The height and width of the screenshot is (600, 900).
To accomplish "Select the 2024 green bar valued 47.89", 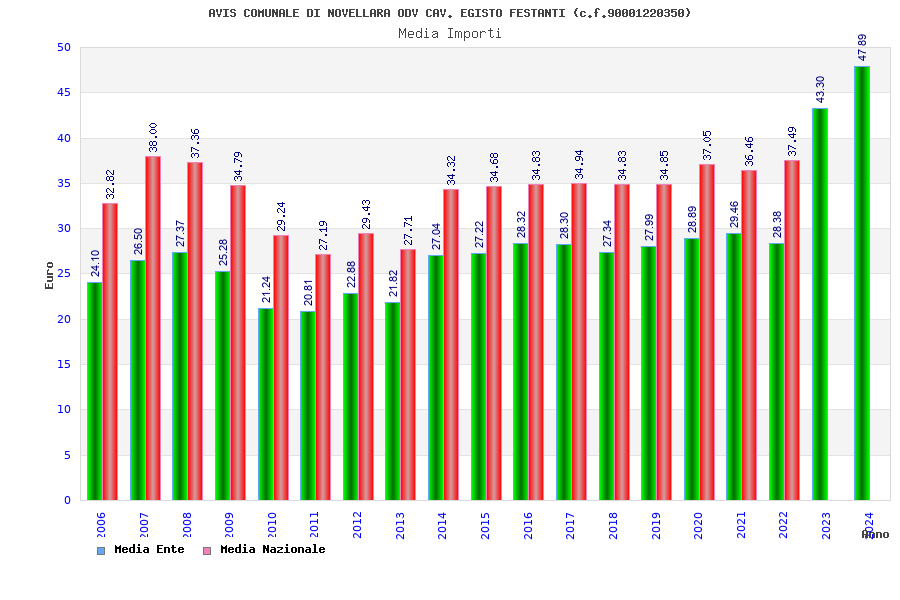I will coord(862,283).
